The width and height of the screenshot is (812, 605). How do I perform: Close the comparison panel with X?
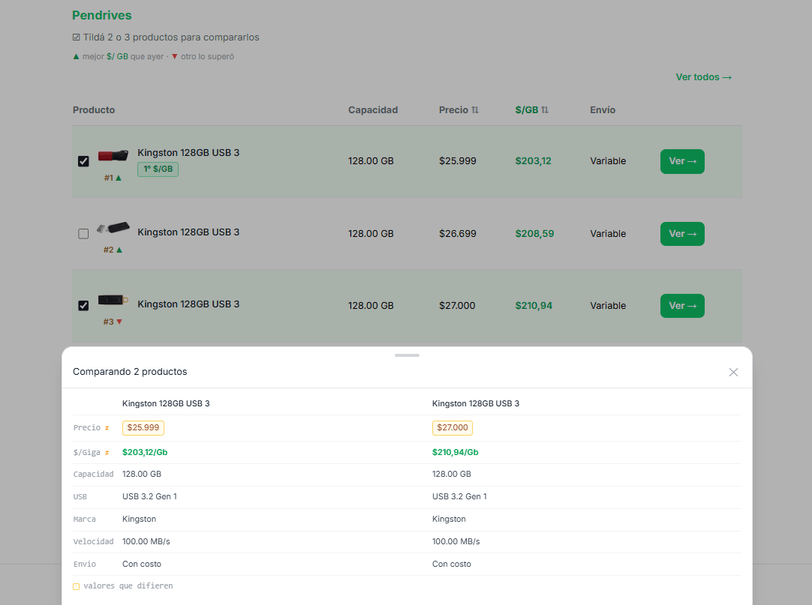(733, 372)
